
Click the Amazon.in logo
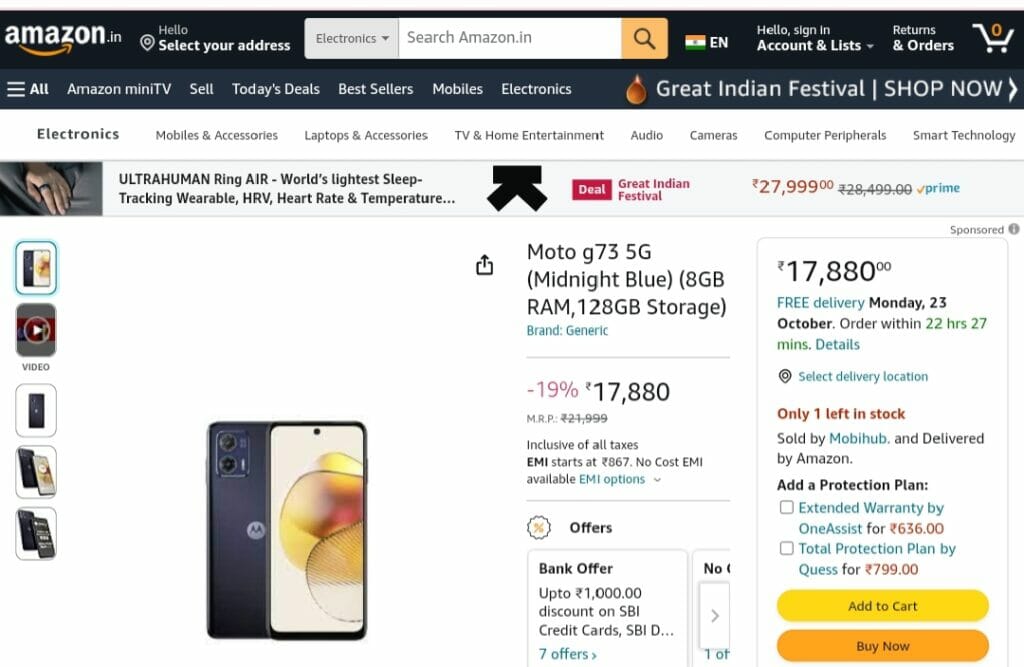63,38
